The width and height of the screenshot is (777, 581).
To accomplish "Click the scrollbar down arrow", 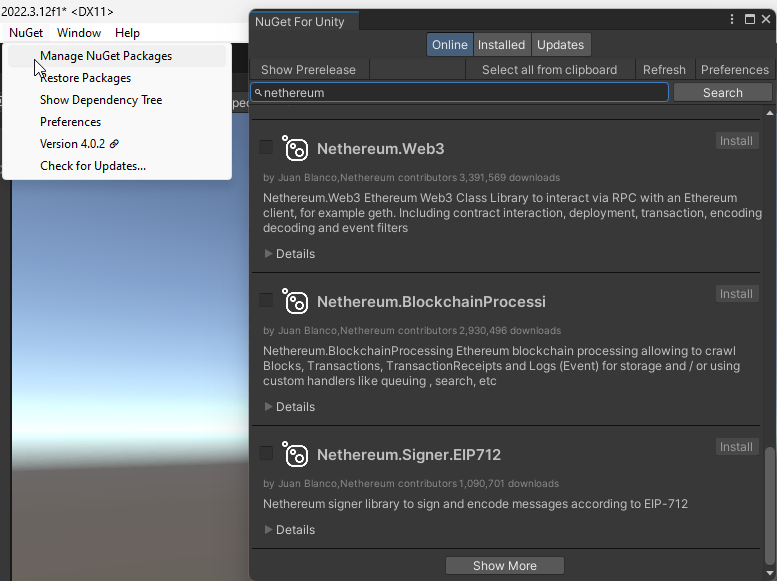I will click(770, 574).
